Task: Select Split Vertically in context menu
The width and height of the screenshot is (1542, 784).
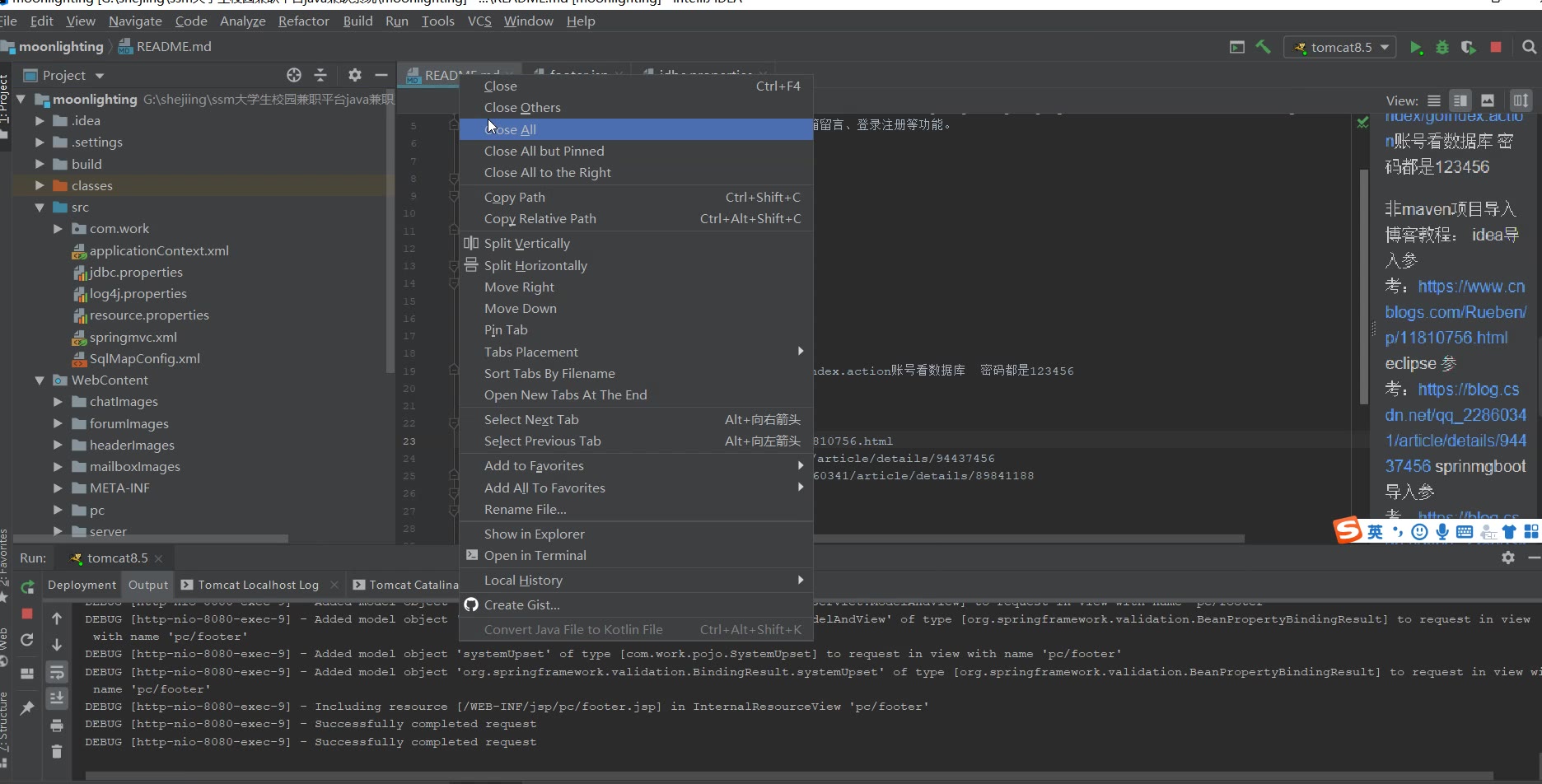Action: (527, 244)
